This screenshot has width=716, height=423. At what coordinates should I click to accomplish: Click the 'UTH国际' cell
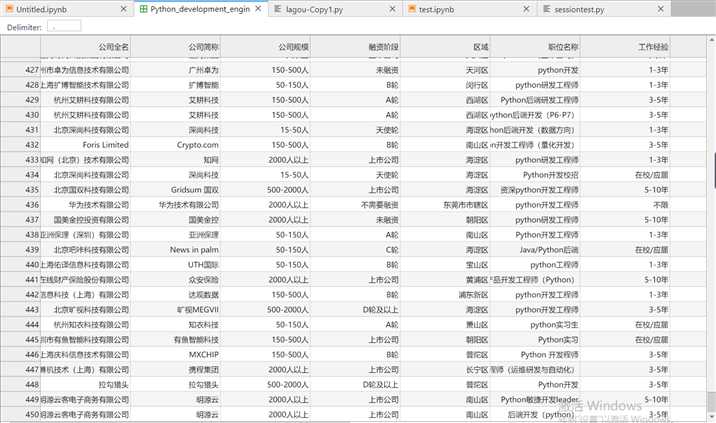[x=175, y=264]
